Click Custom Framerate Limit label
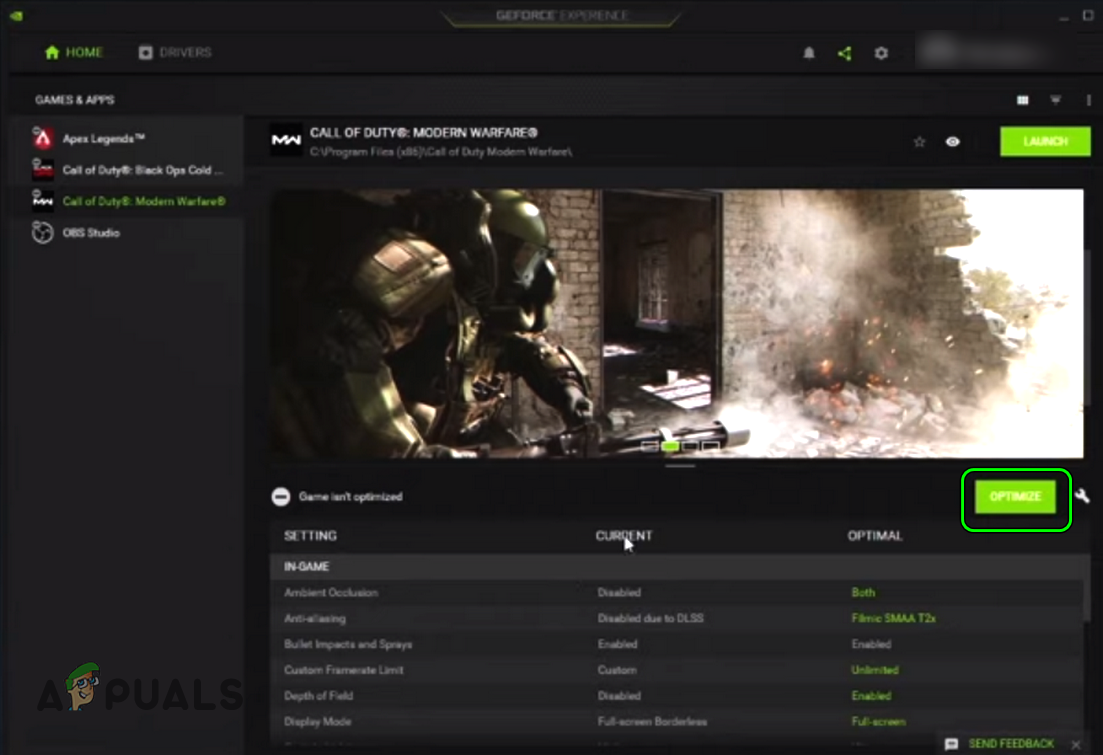The height and width of the screenshot is (755, 1103). coord(343,670)
